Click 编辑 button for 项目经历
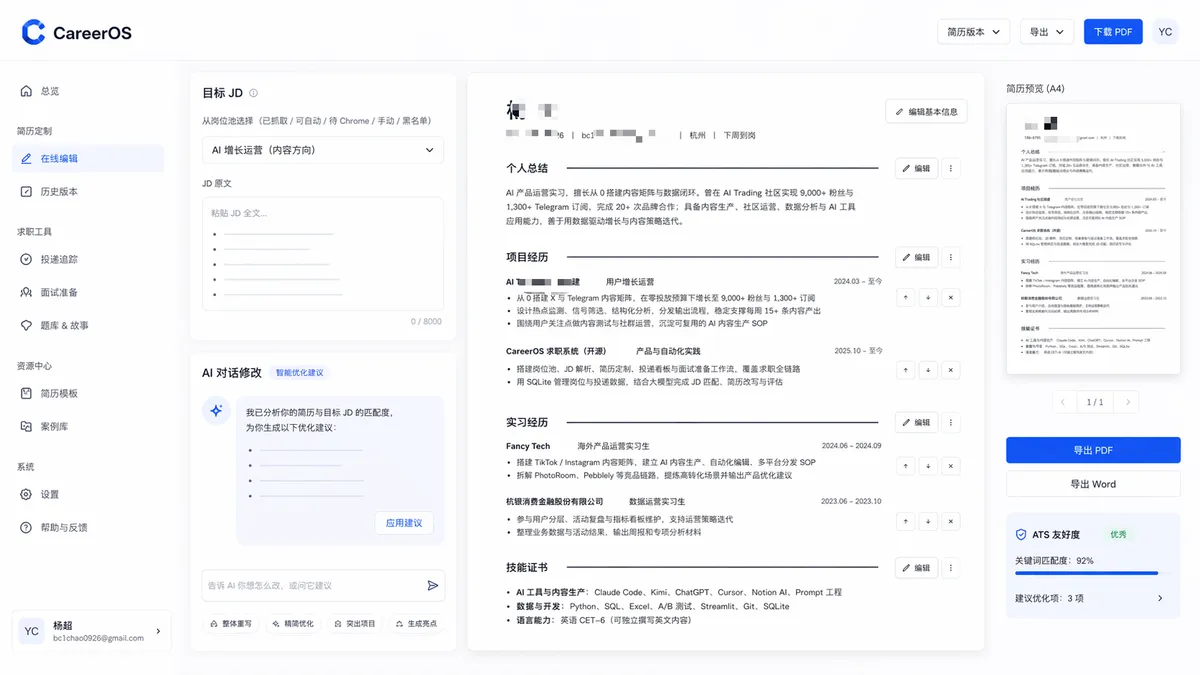The image size is (1200, 675). [x=915, y=257]
